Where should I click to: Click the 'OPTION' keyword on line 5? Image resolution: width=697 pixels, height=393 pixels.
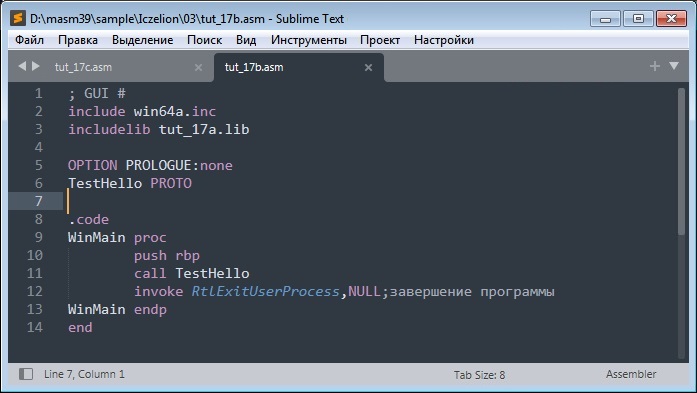(x=92, y=165)
